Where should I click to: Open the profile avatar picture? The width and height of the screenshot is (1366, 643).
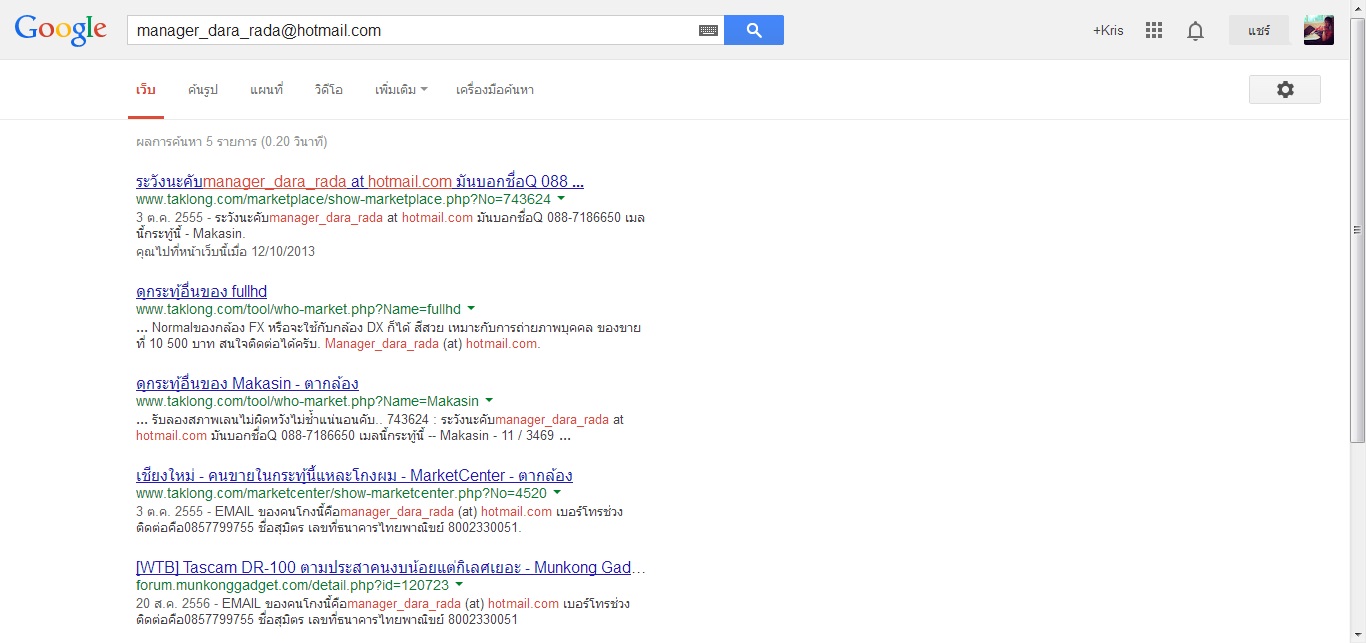[x=1319, y=30]
